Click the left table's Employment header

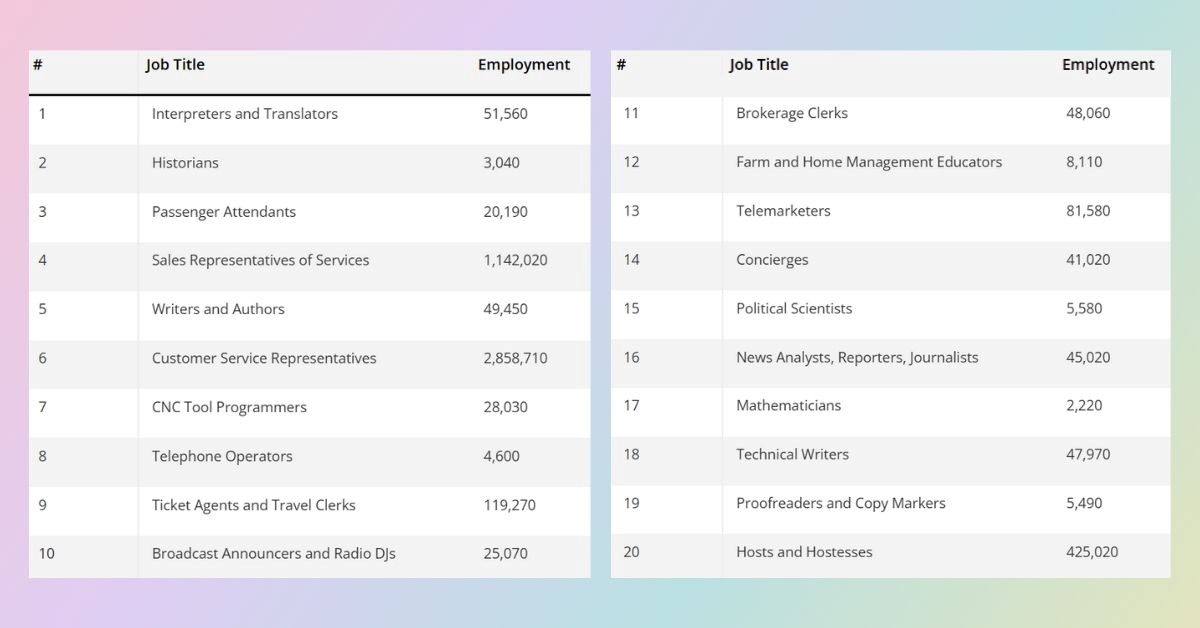point(524,65)
